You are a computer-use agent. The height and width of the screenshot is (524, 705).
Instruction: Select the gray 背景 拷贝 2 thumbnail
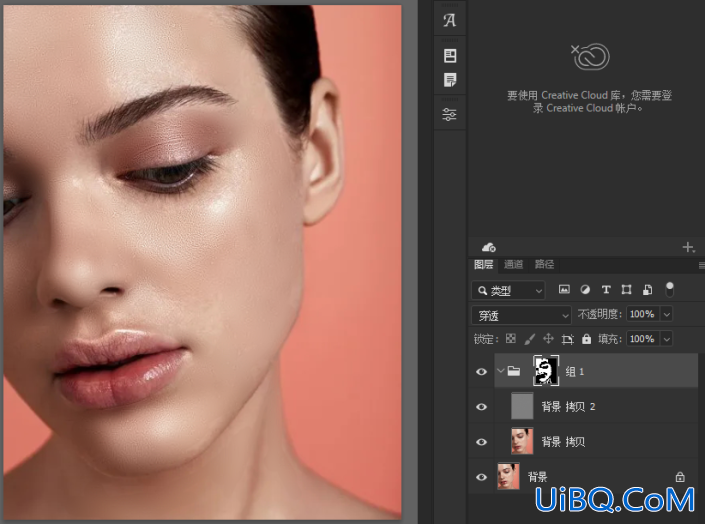click(x=522, y=406)
